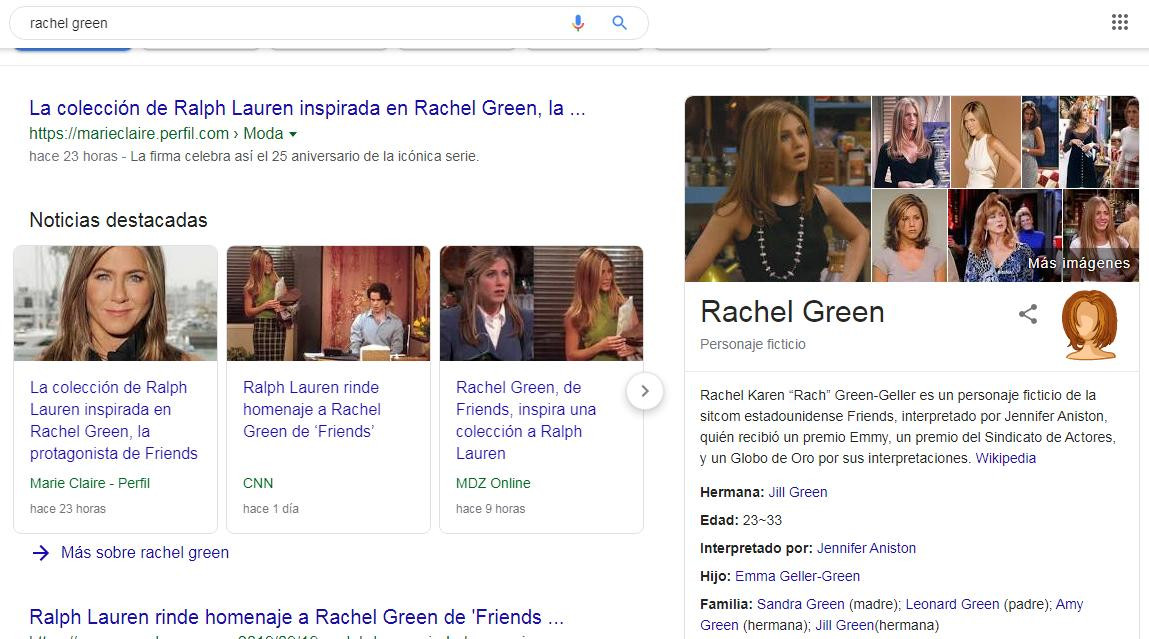Click arrow icon beside Más sobre rachel green
Viewport: 1149px width, 639px height.
click(41, 553)
